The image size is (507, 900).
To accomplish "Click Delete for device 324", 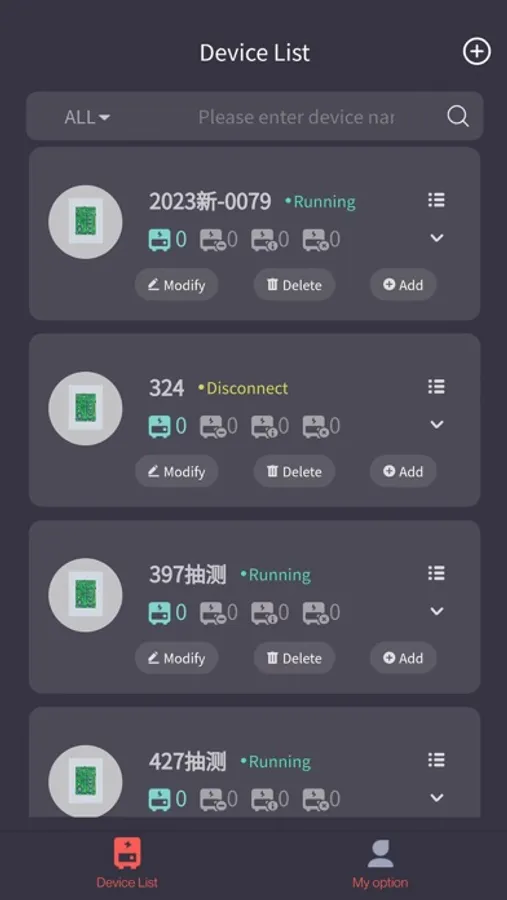I will click(294, 471).
